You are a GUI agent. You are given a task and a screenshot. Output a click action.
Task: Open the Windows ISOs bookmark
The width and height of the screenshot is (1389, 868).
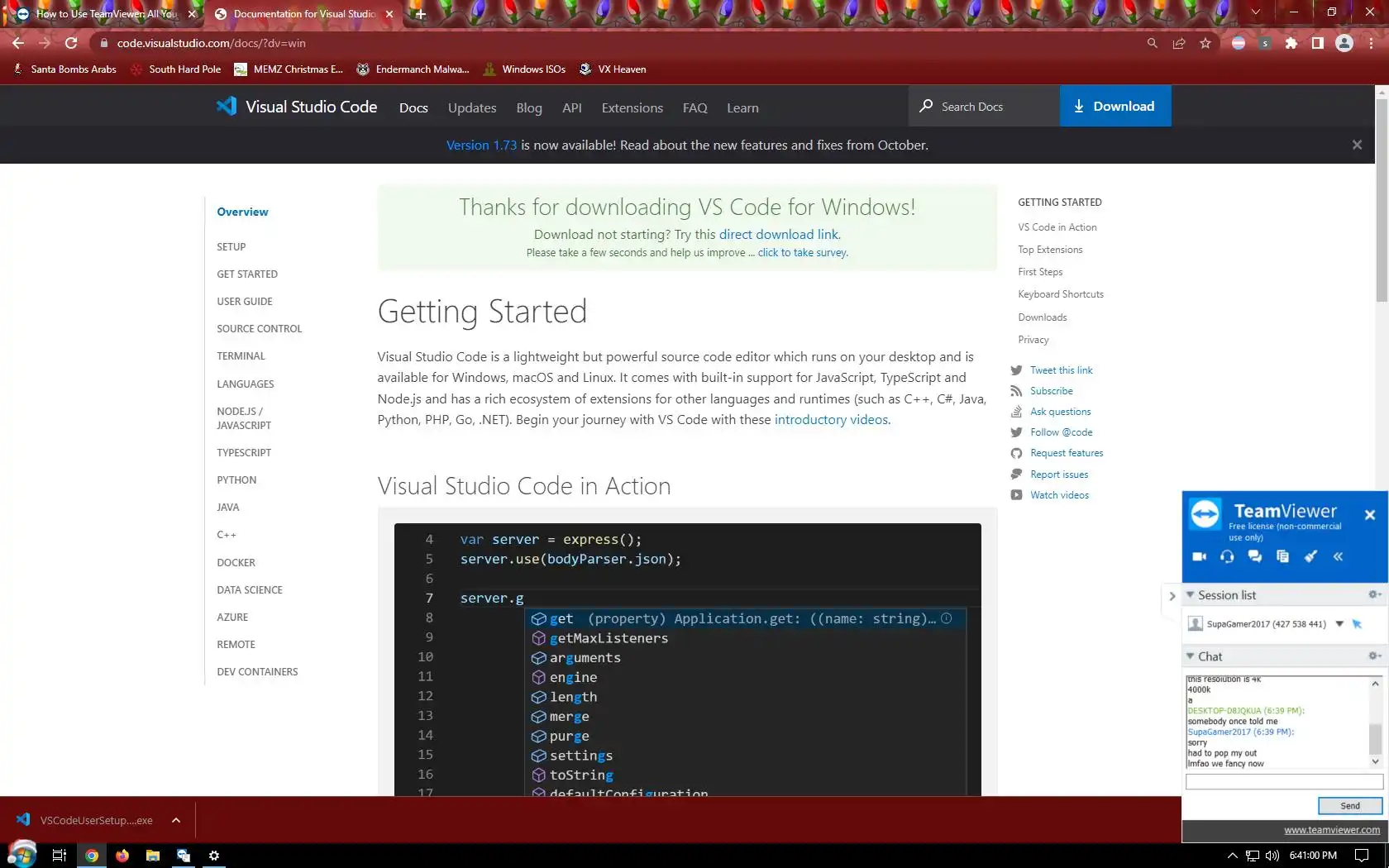(x=524, y=69)
